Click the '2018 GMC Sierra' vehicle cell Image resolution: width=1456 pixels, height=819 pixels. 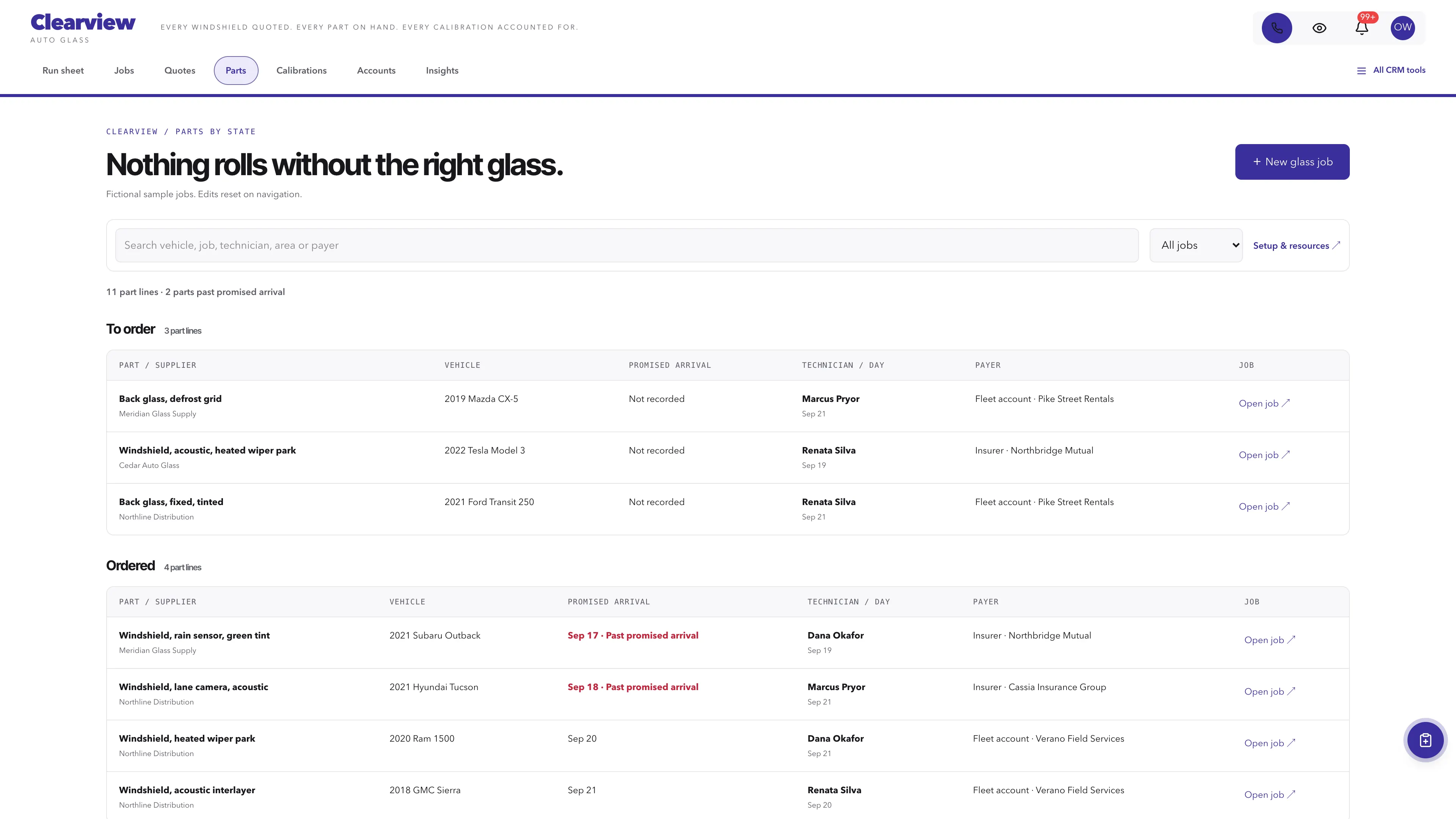pyautogui.click(x=425, y=790)
